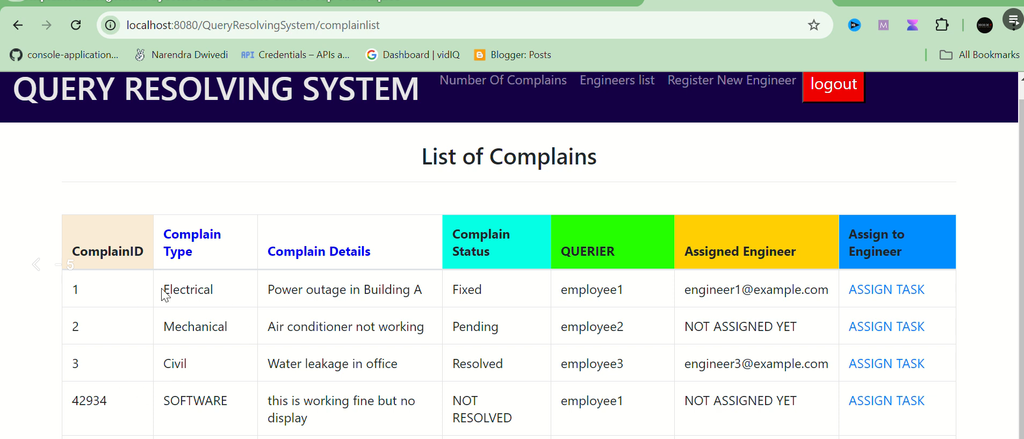Bookmark this page with the star icon
The width and height of the screenshot is (1024, 439).
pyautogui.click(x=814, y=25)
